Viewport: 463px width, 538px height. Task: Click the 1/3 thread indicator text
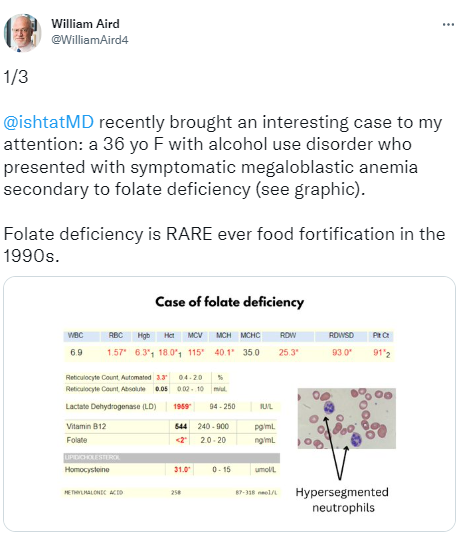[x=16, y=77]
